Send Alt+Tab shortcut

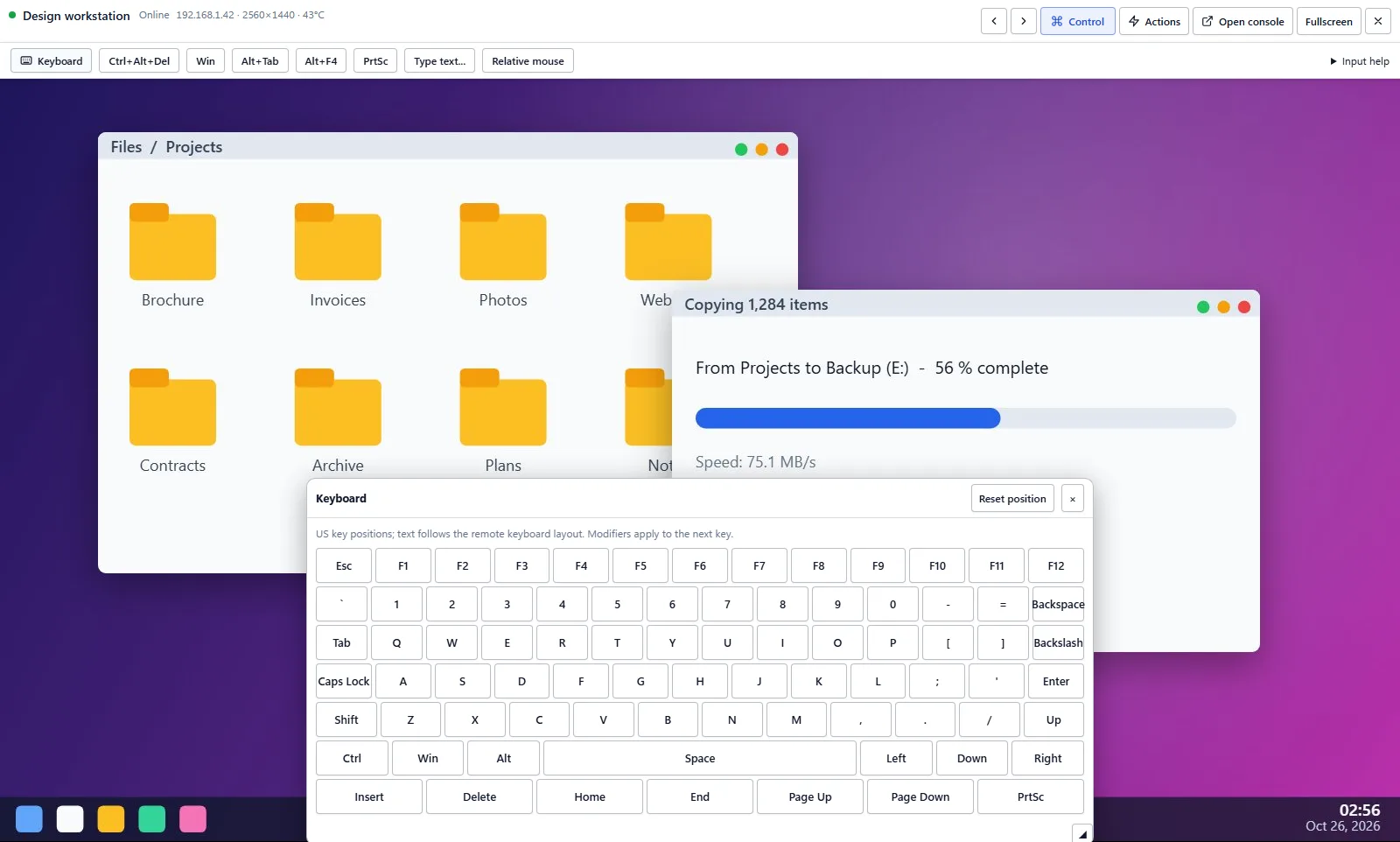click(x=260, y=61)
